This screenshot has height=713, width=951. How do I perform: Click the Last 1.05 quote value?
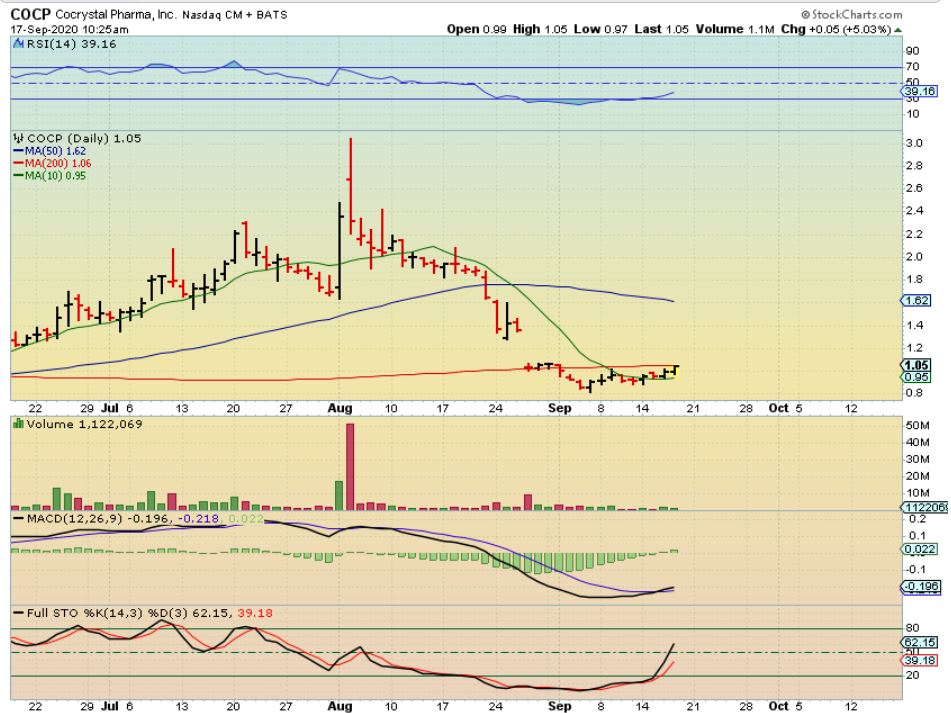click(661, 29)
